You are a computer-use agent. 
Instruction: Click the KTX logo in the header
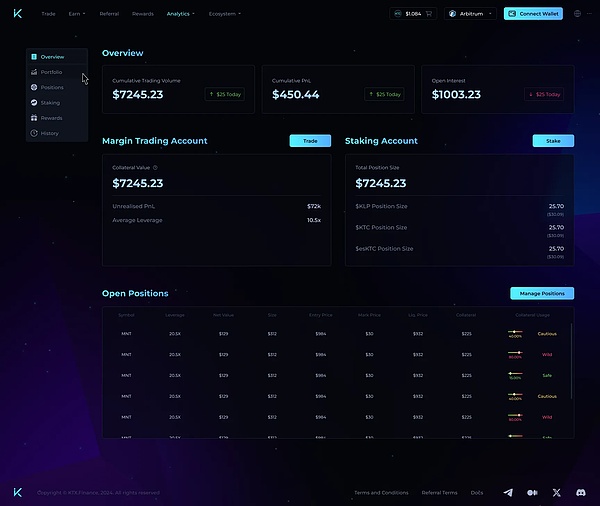point(18,14)
